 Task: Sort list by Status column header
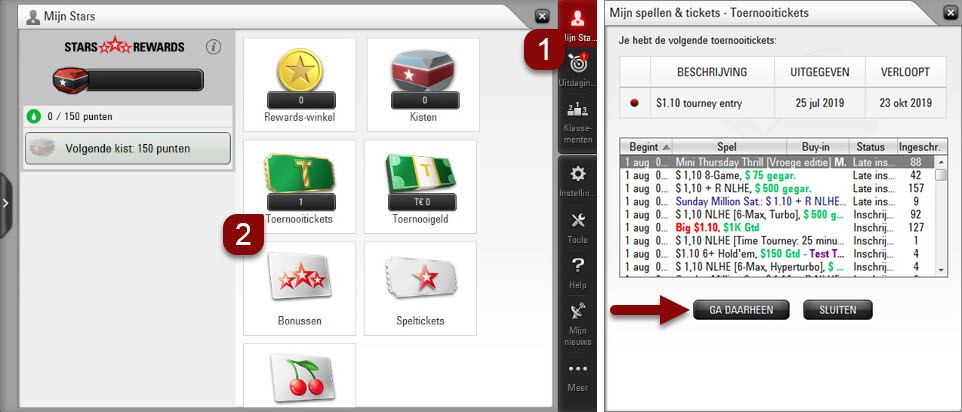(871, 147)
